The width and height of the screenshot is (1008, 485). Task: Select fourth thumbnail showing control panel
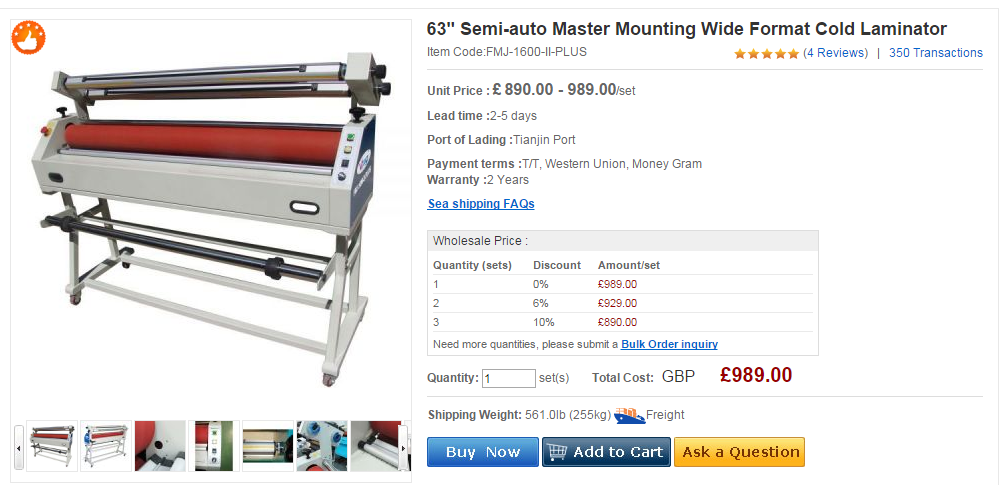tap(214, 446)
